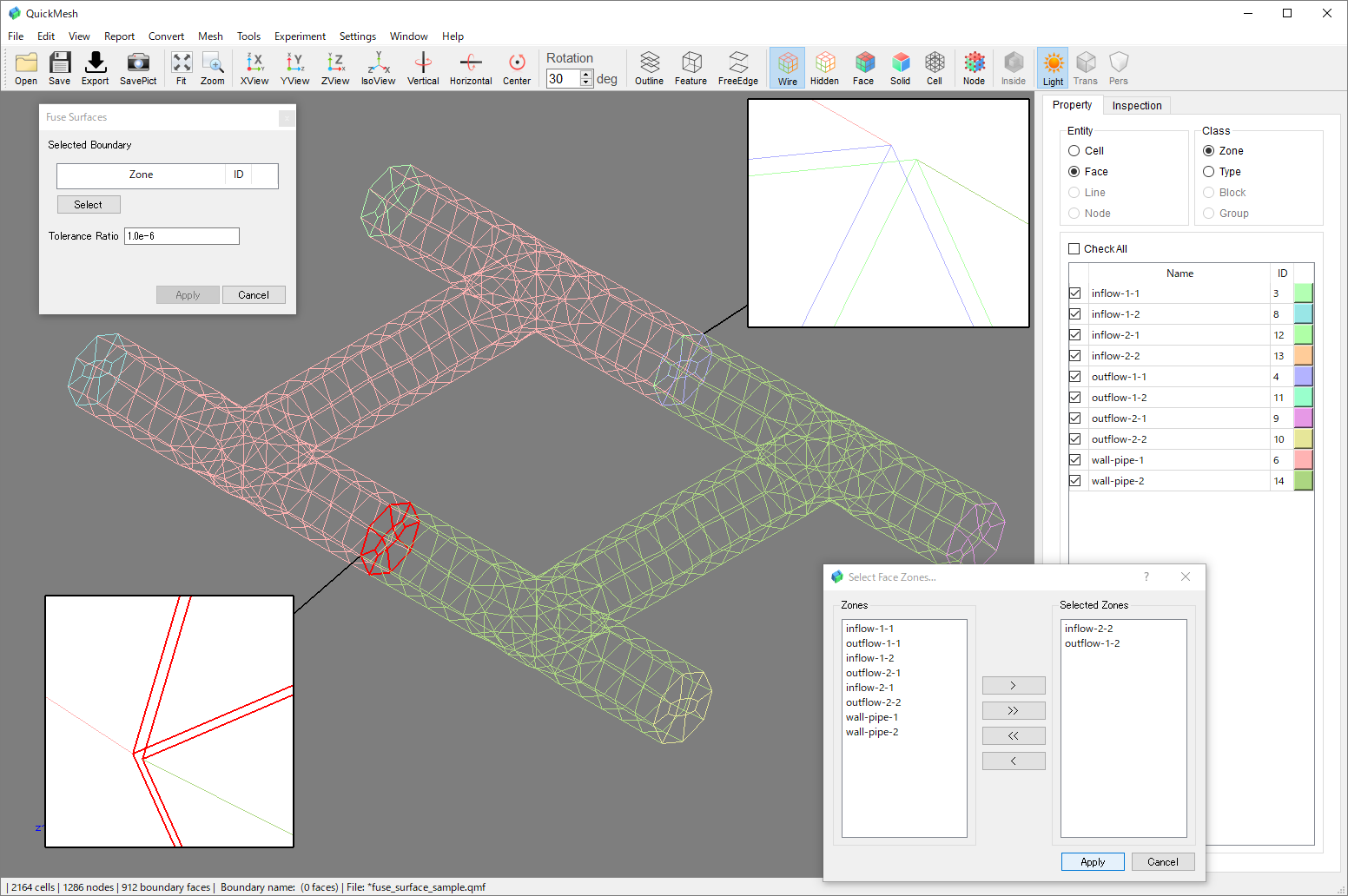
Task: Open the Mesh menu
Action: 210,36
